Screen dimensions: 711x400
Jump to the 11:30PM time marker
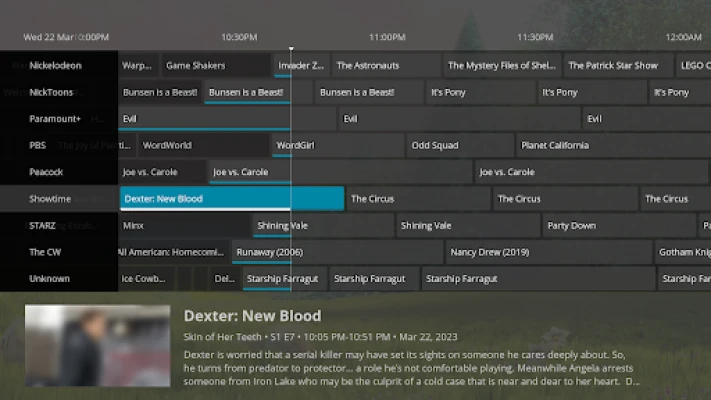pos(535,37)
